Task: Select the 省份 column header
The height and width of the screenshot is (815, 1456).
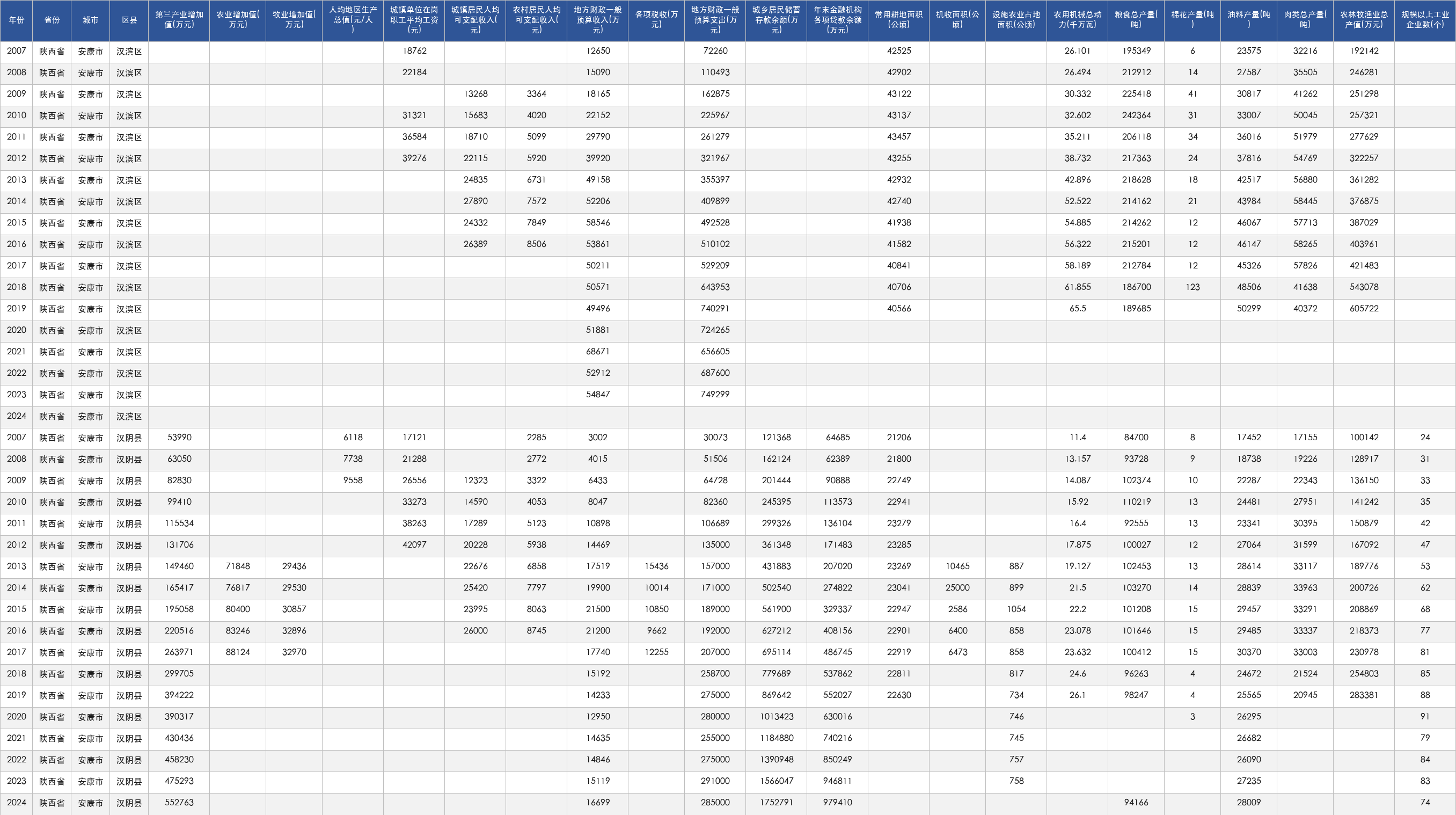Action: coord(52,20)
